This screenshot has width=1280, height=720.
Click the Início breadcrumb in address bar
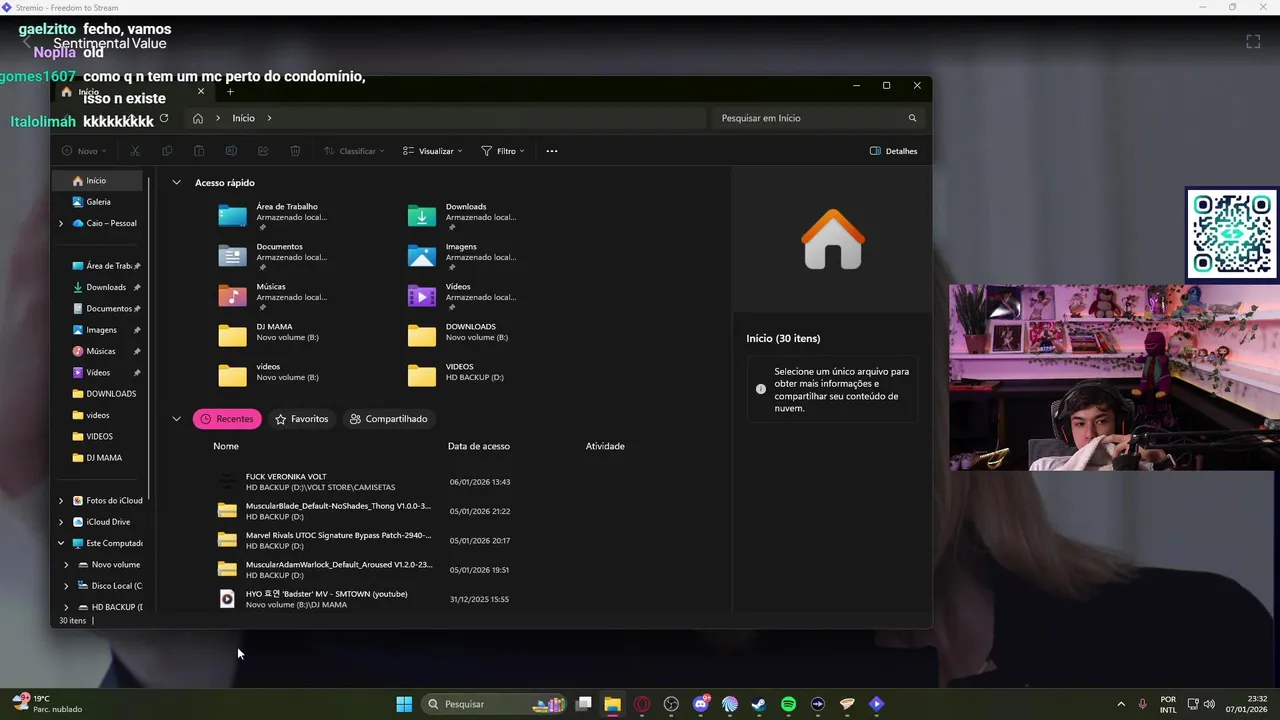[x=243, y=118]
